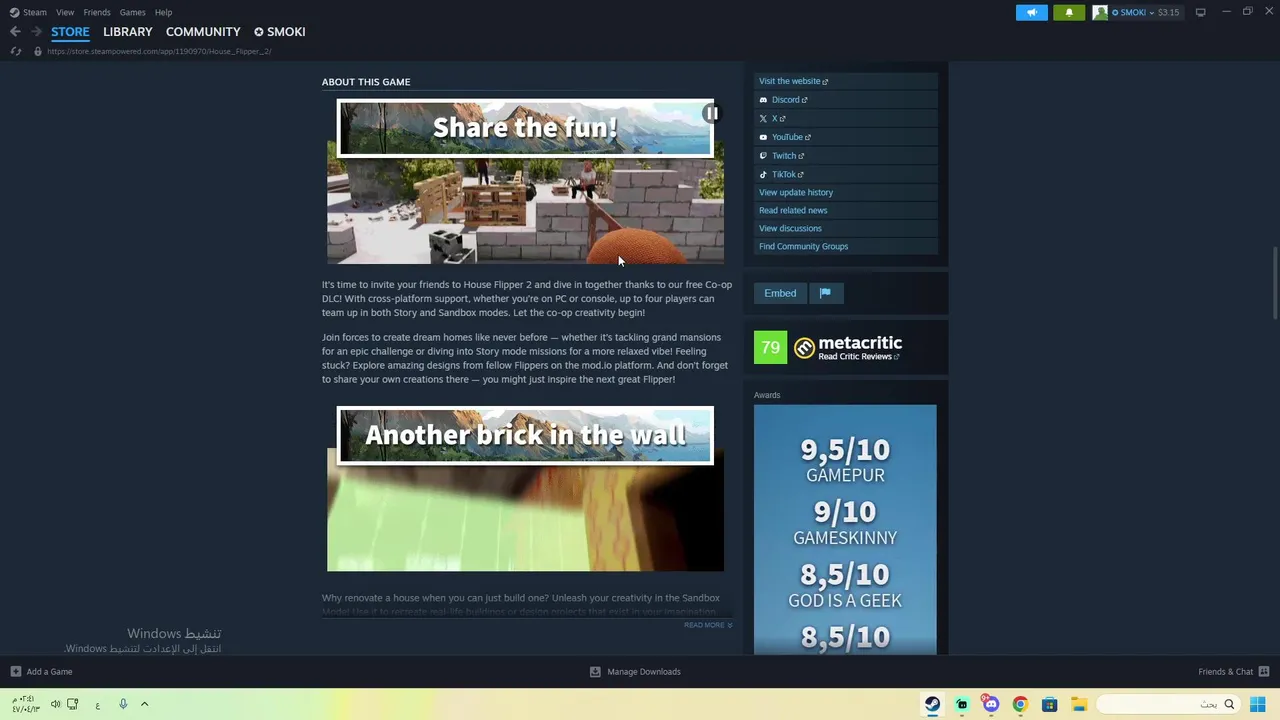Open the Games menu
The width and height of the screenshot is (1280, 720).
pos(132,12)
